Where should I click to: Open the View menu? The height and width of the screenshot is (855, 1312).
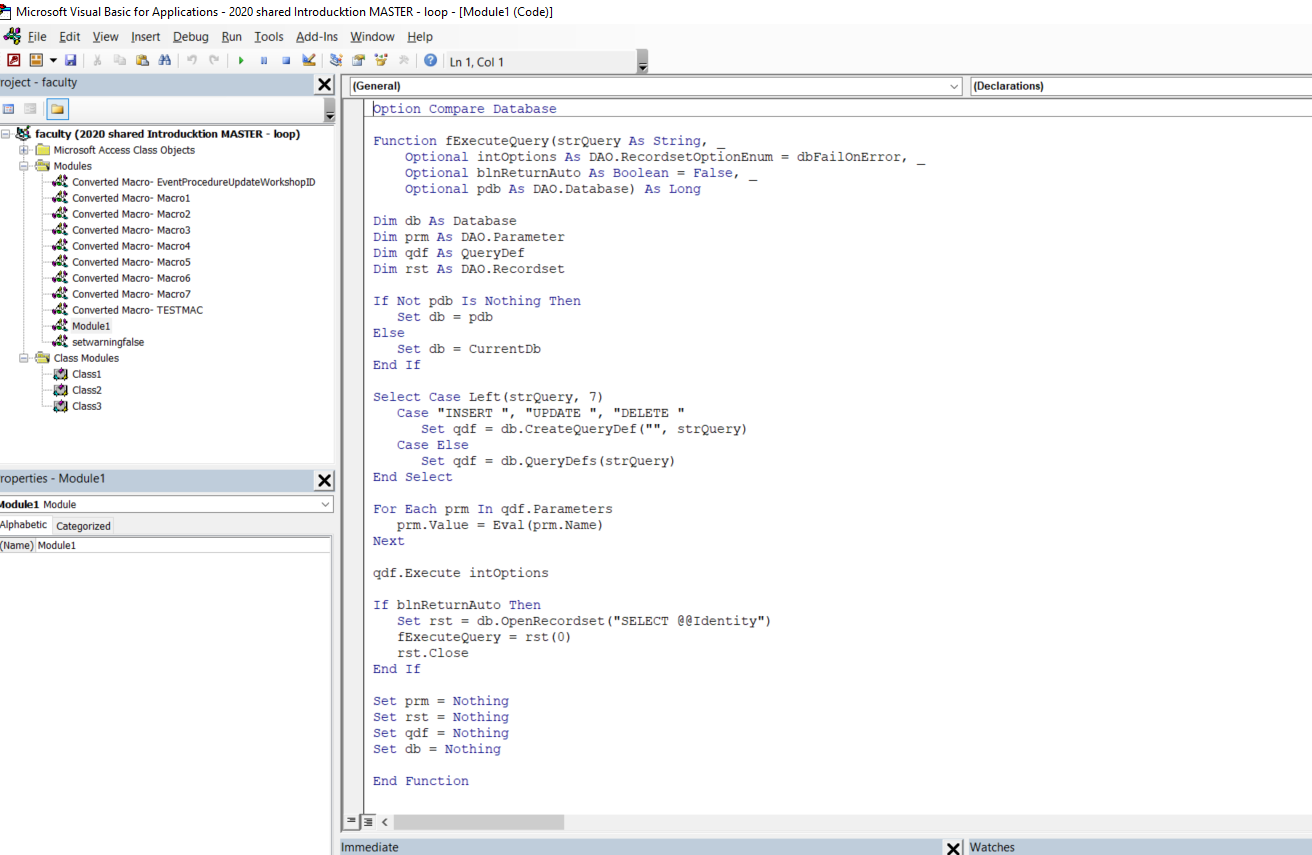(105, 37)
